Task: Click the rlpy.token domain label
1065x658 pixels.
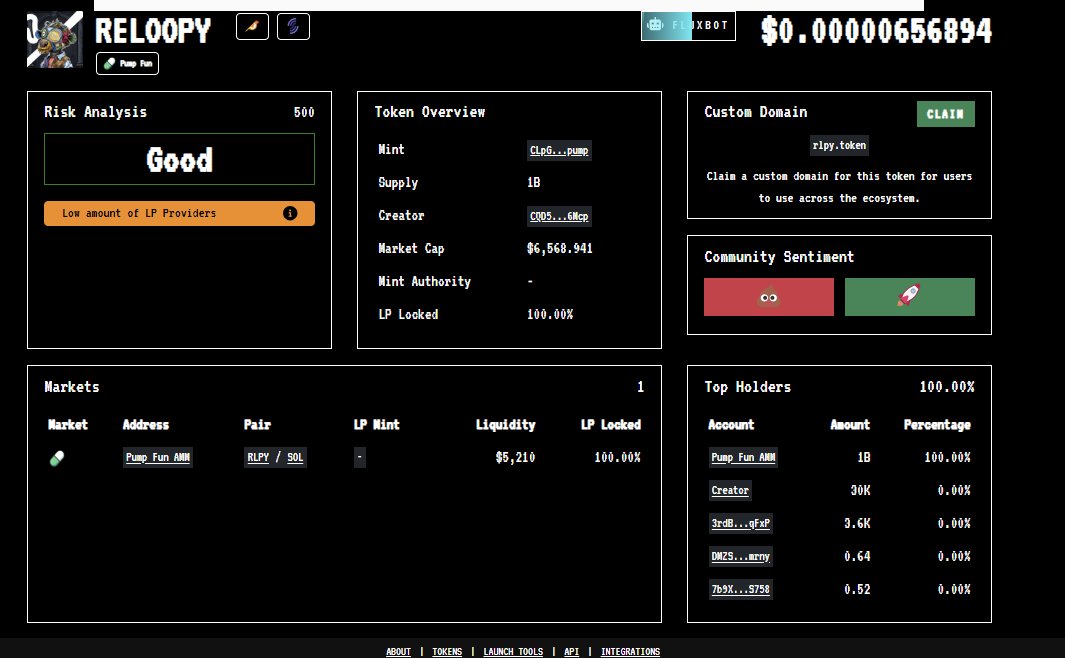Action: pos(839,145)
